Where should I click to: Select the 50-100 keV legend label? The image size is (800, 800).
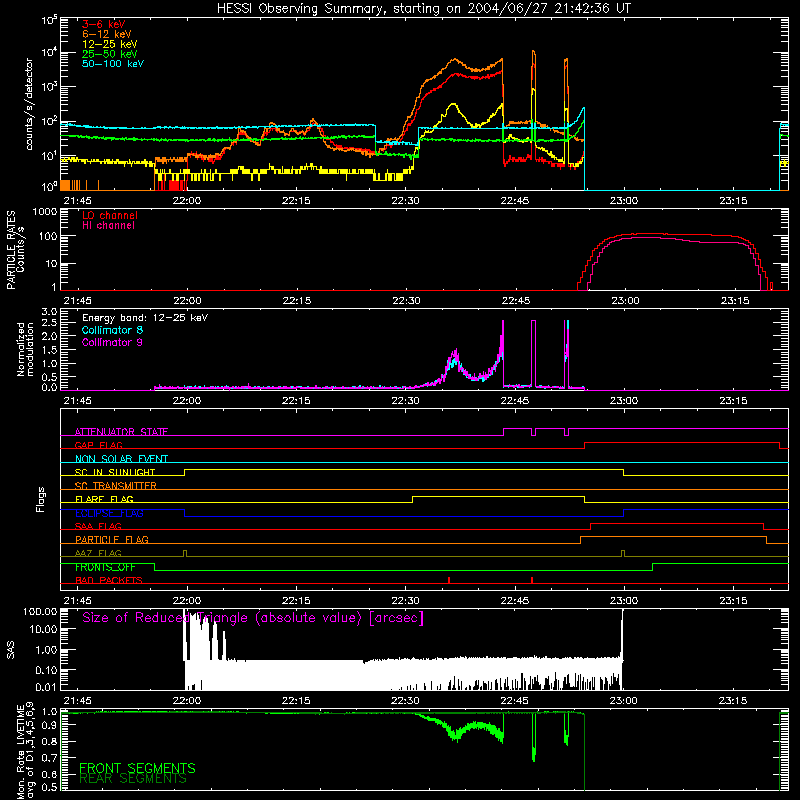(113, 64)
